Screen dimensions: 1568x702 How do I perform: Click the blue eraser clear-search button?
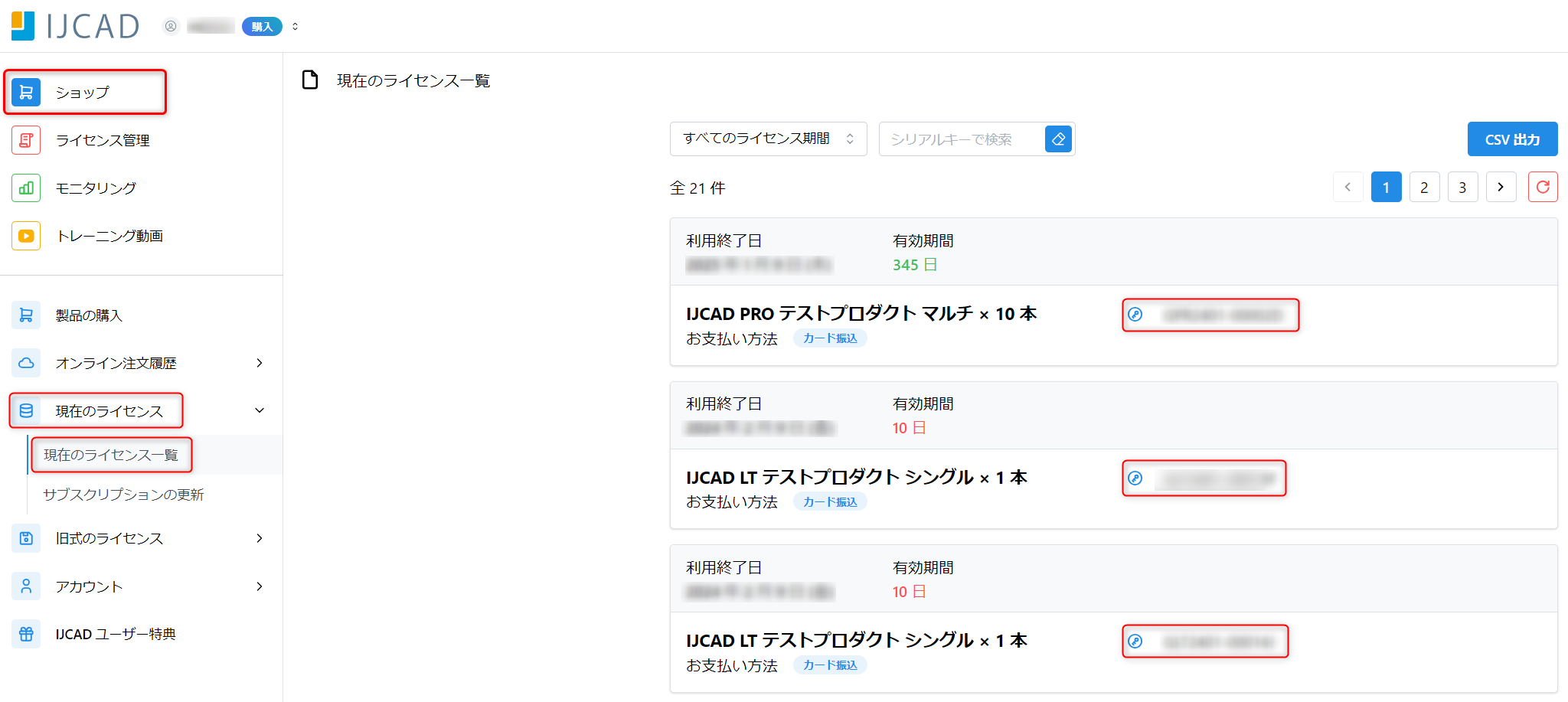click(1058, 139)
